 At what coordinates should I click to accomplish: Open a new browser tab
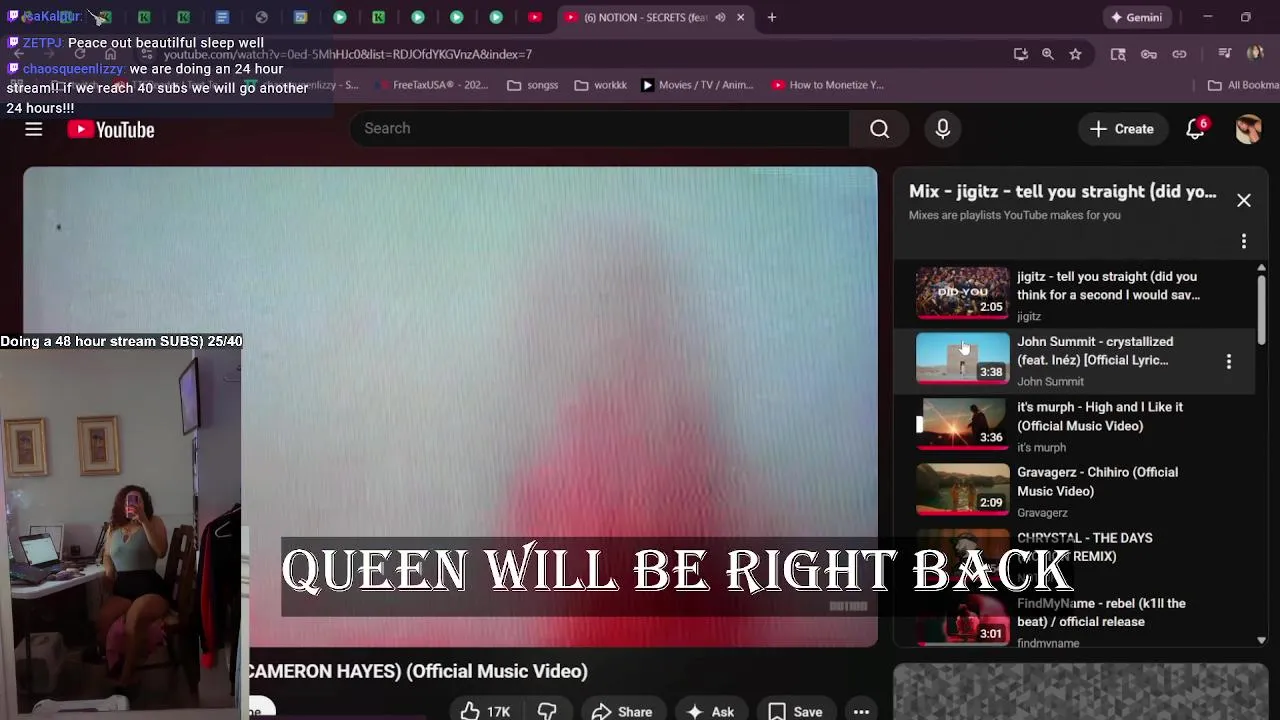coord(772,17)
